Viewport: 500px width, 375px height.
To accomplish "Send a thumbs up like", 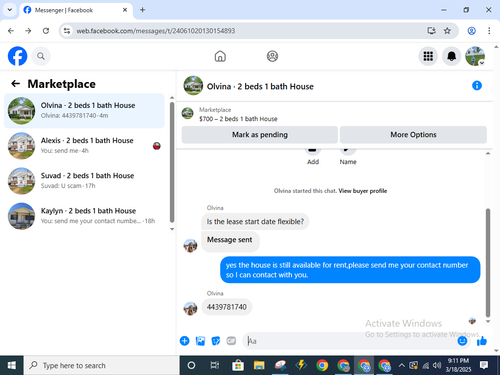I will [x=482, y=341].
